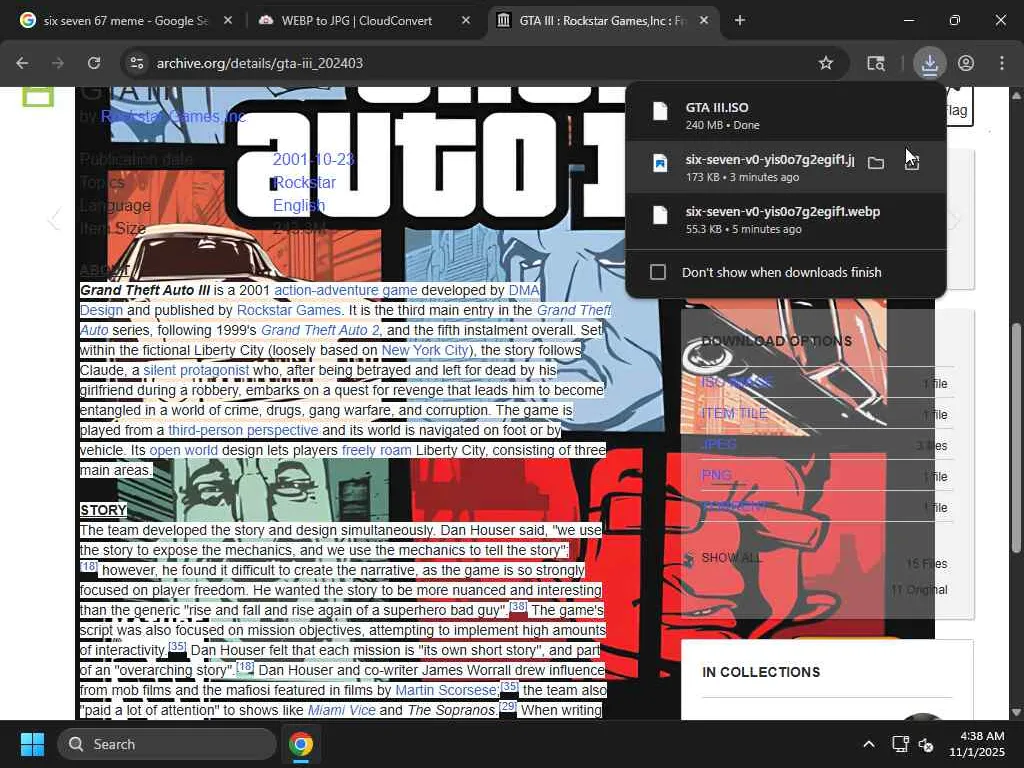The height and width of the screenshot is (768, 1024).
Task: Open the clock and date panel
Action: point(977,744)
